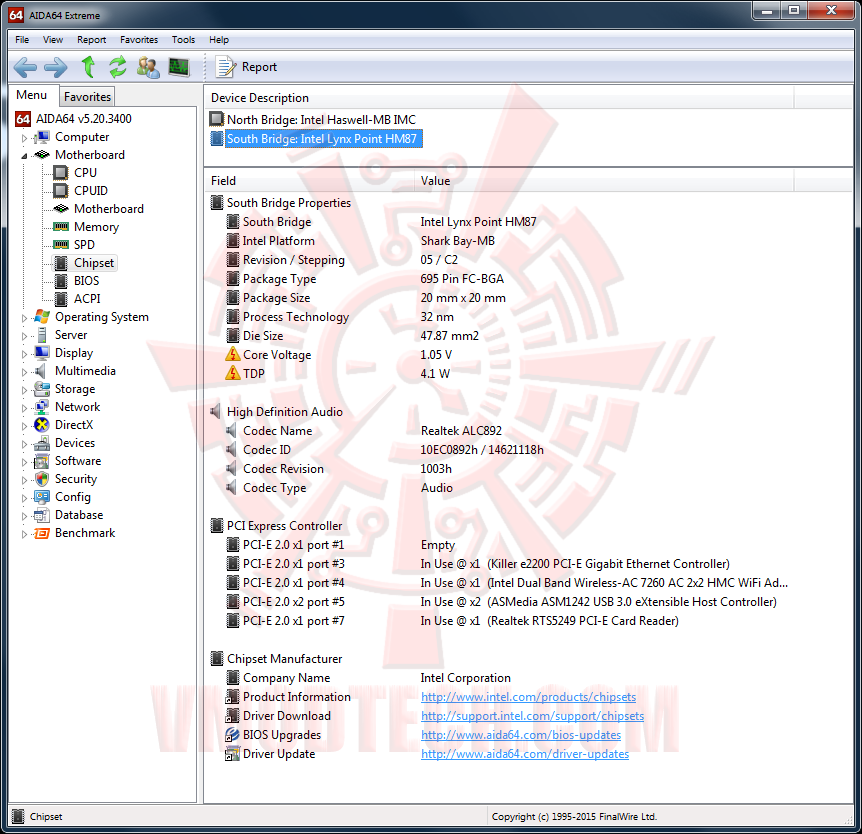
Task: Open the monitor diagnostics toolbar icon
Action: [x=179, y=67]
